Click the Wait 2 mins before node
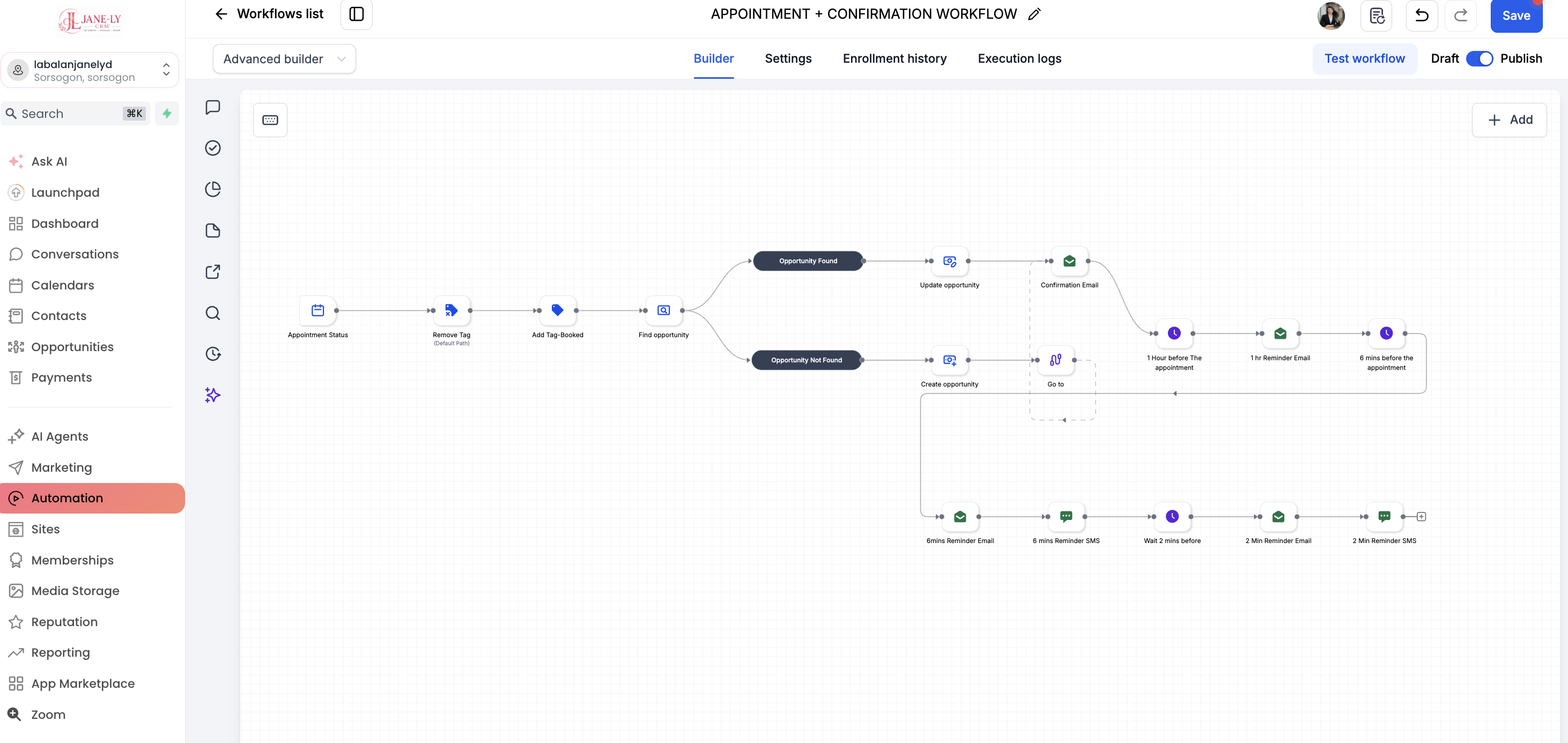1568x743 pixels. click(x=1172, y=517)
